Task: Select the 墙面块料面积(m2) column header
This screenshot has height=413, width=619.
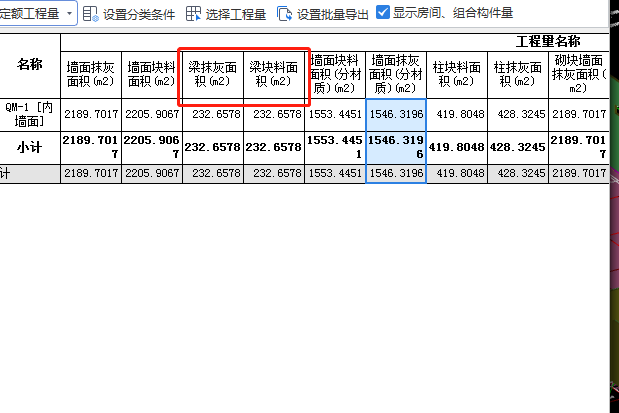Action: [x=152, y=75]
